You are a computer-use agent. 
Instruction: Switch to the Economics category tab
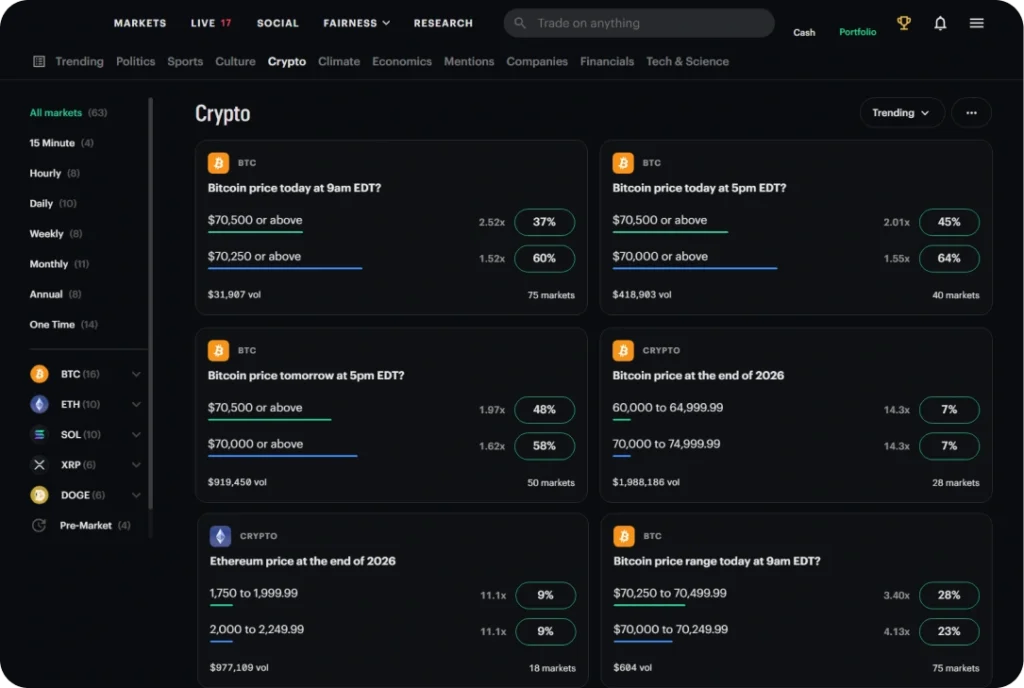402,61
